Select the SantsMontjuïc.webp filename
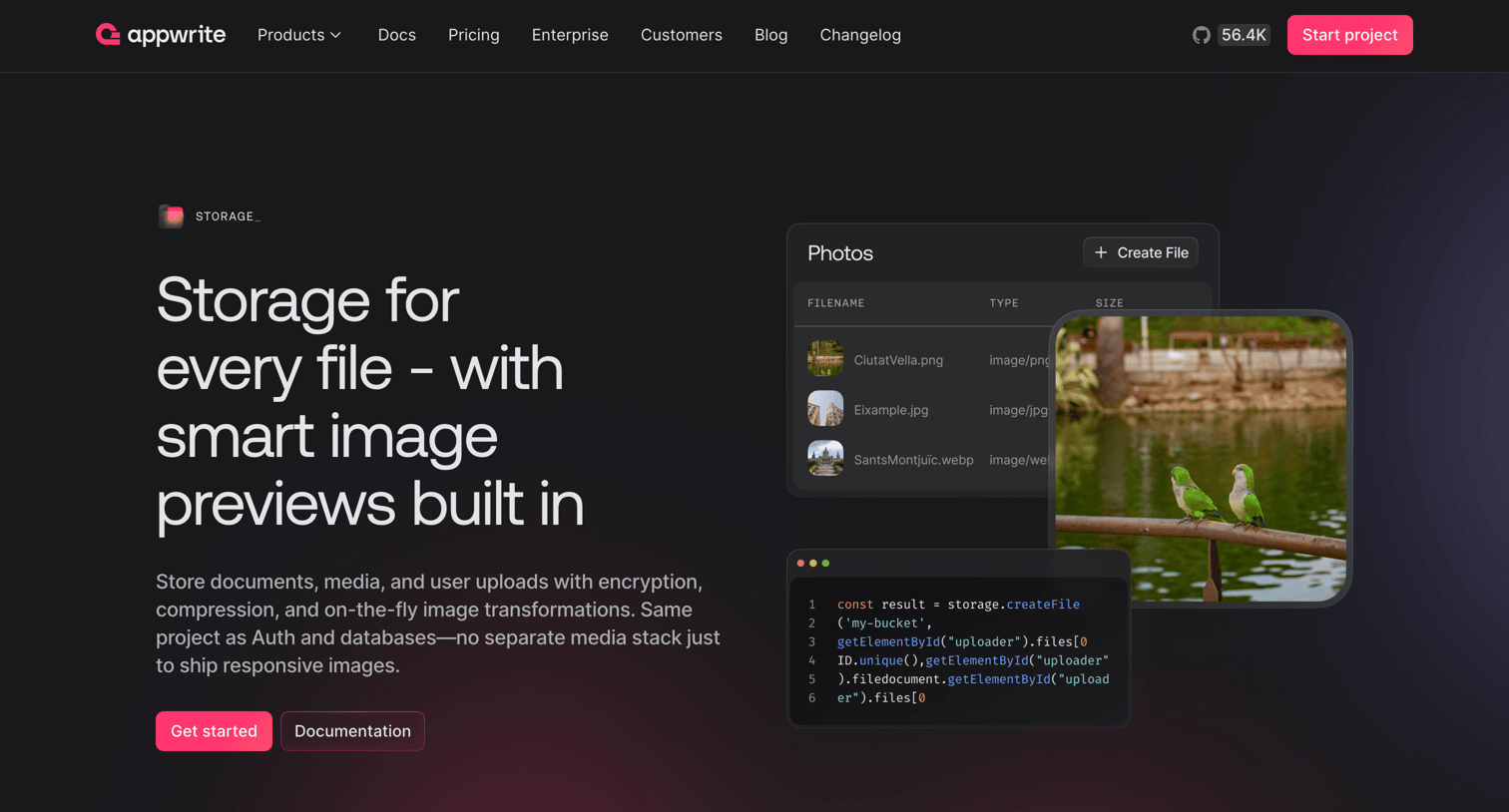The height and width of the screenshot is (812, 1509). pyautogui.click(x=913, y=460)
